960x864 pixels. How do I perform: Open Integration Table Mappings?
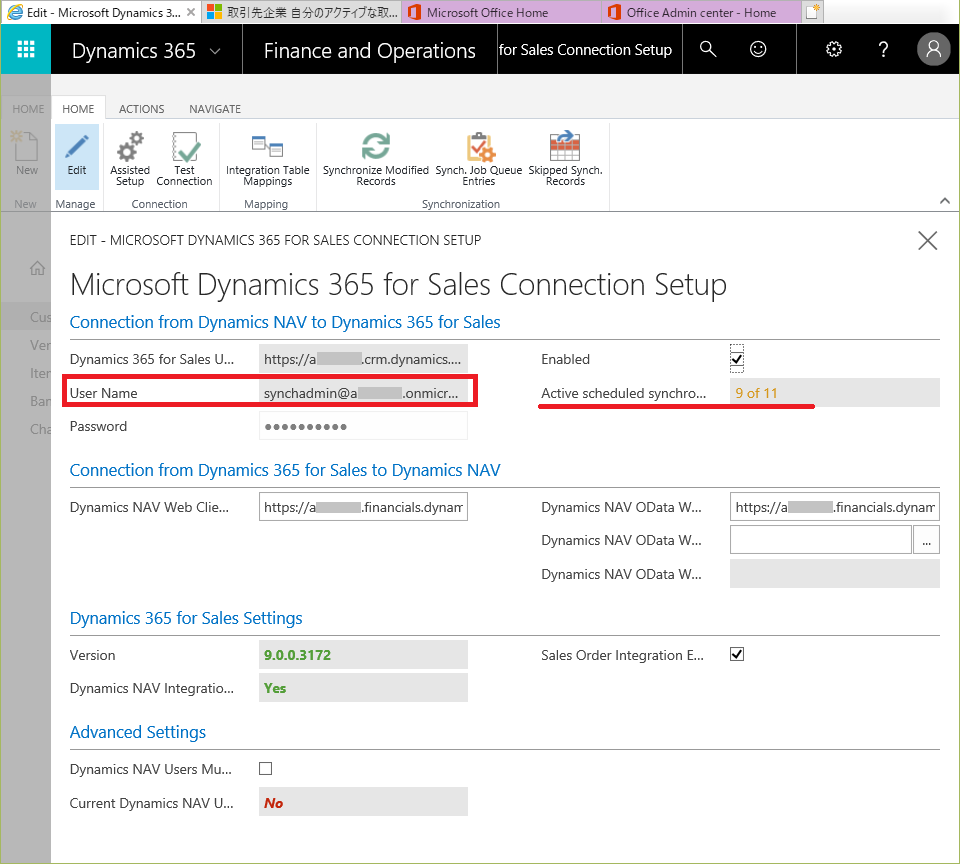pos(268,159)
